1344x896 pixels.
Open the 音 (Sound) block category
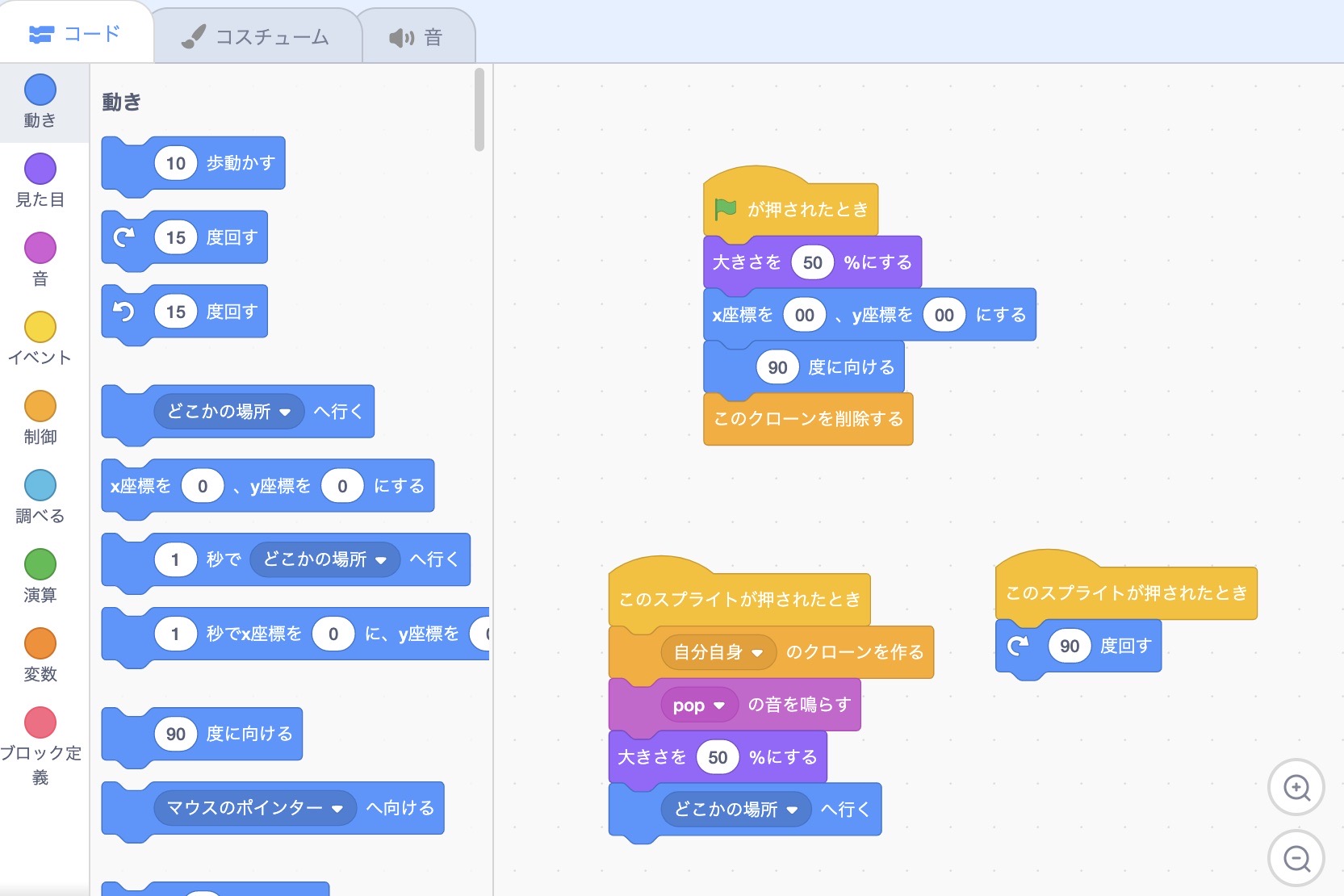[x=40, y=249]
